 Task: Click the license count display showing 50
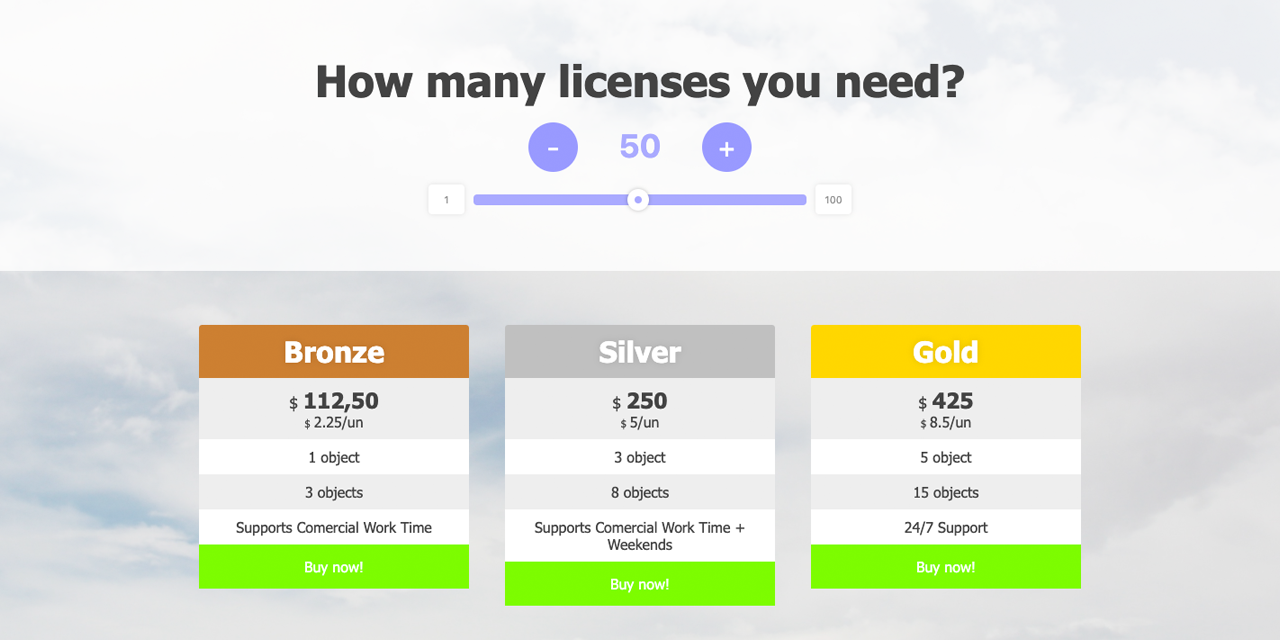click(640, 146)
